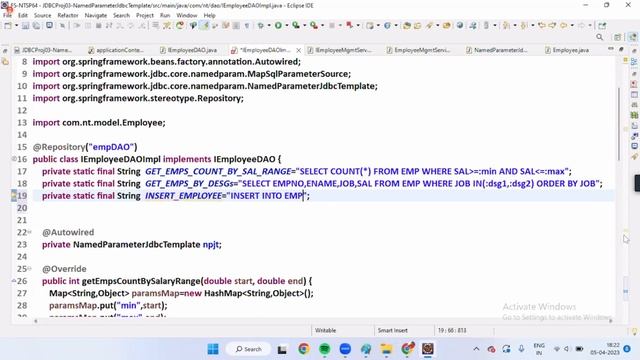Toggle Block Selection Mode toolbar icon
Image resolution: width=640 pixels, height=360 pixels.
236,25
